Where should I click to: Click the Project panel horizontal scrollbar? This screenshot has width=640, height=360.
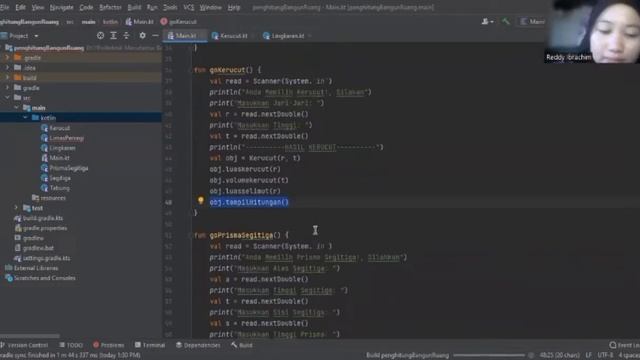[x=31, y=336]
